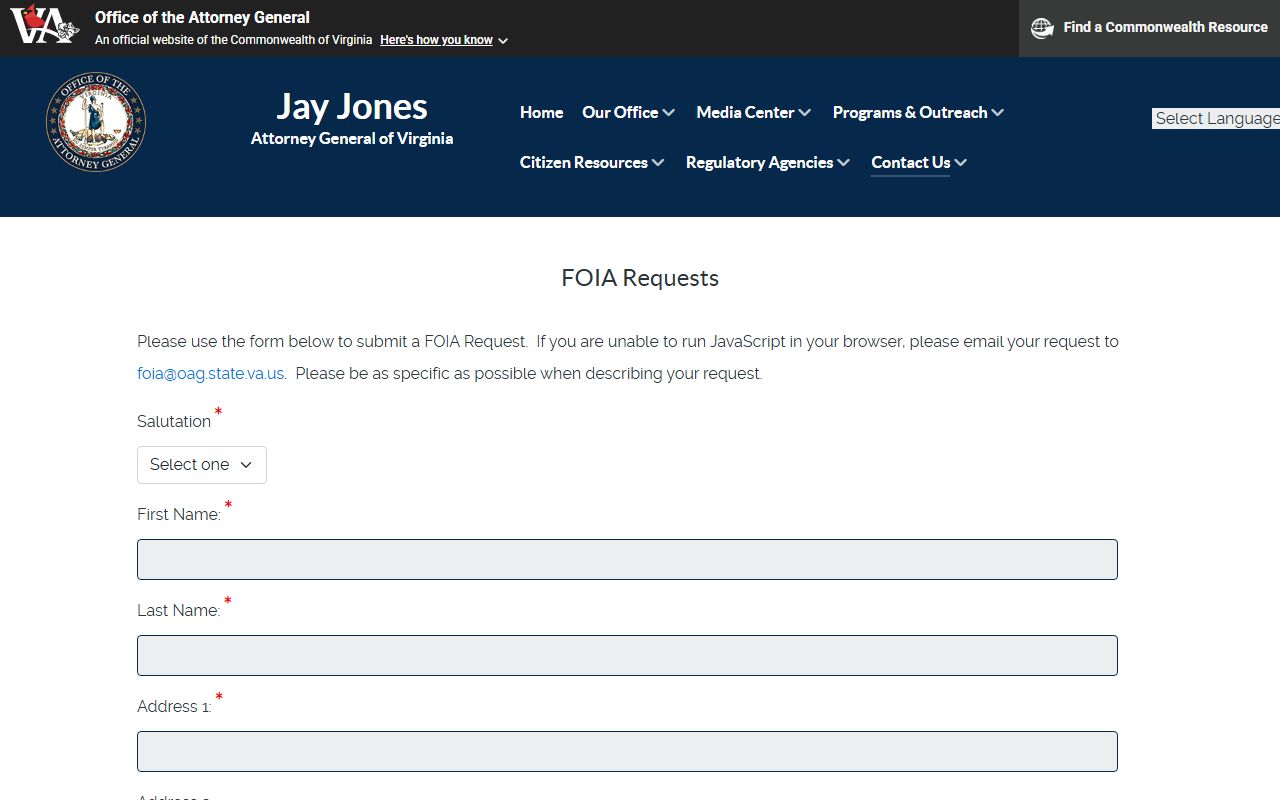Screen dimensions: 1280x800
Task: Focus the Last Name input field
Action: point(627,656)
